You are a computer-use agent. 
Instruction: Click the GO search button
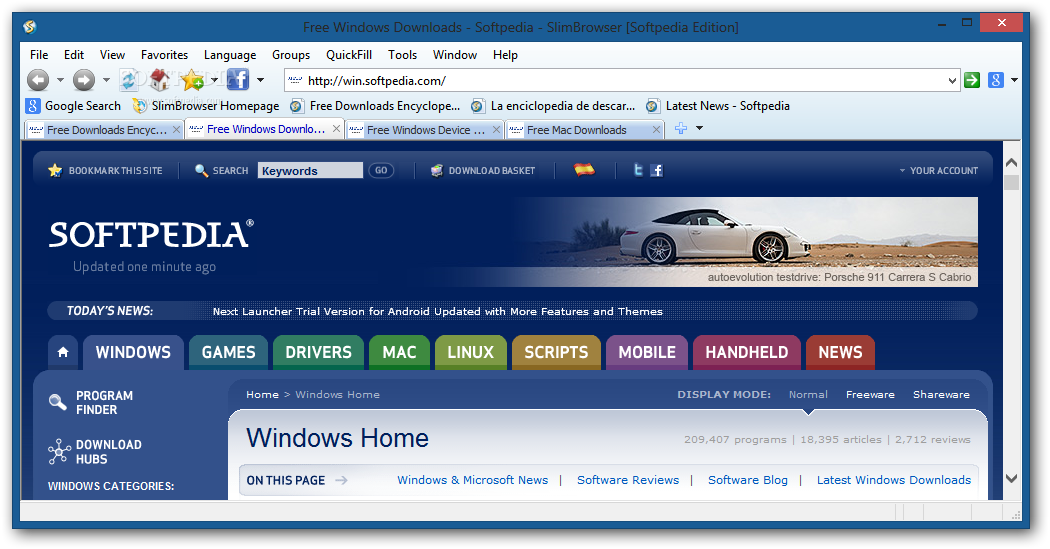381,171
